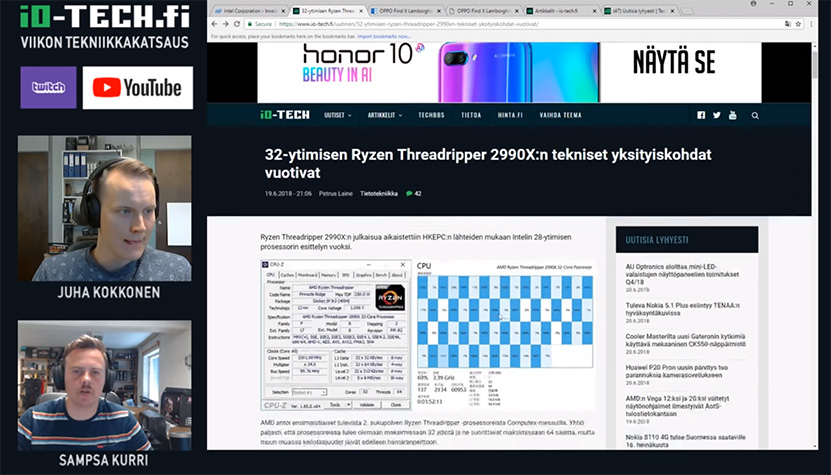Viewport: 831px width, 475px height.
Task: Click the green comment bubble icon
Action: click(x=409, y=193)
